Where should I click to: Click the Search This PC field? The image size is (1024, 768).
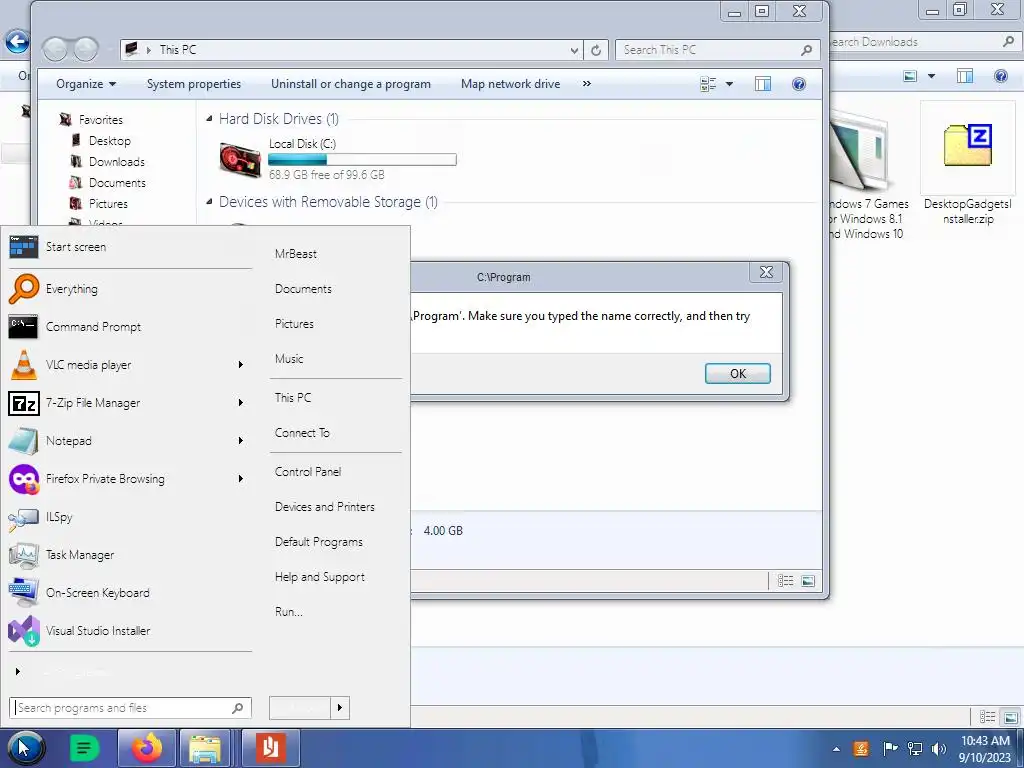(716, 50)
